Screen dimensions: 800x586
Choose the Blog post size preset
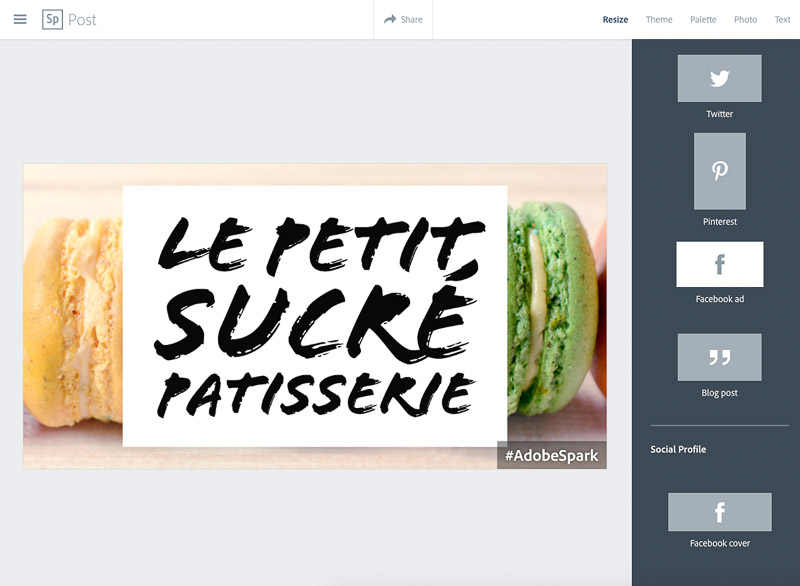coord(719,357)
